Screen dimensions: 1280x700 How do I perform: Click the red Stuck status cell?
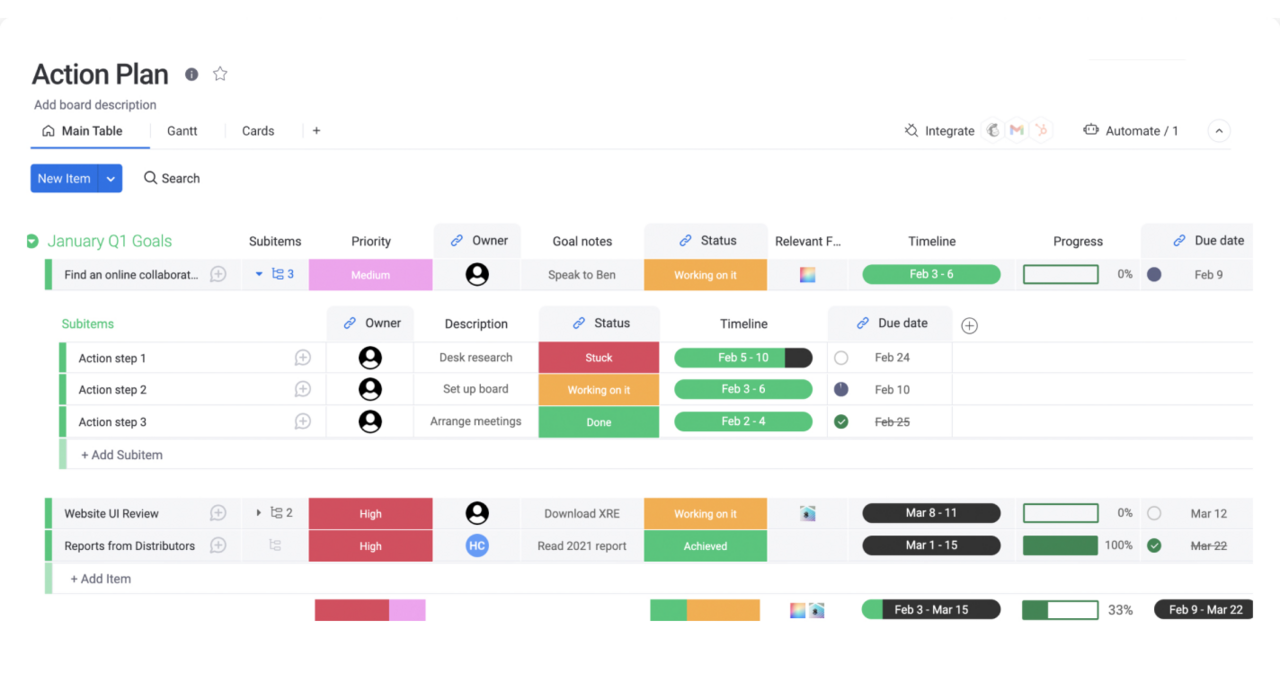(x=598, y=358)
